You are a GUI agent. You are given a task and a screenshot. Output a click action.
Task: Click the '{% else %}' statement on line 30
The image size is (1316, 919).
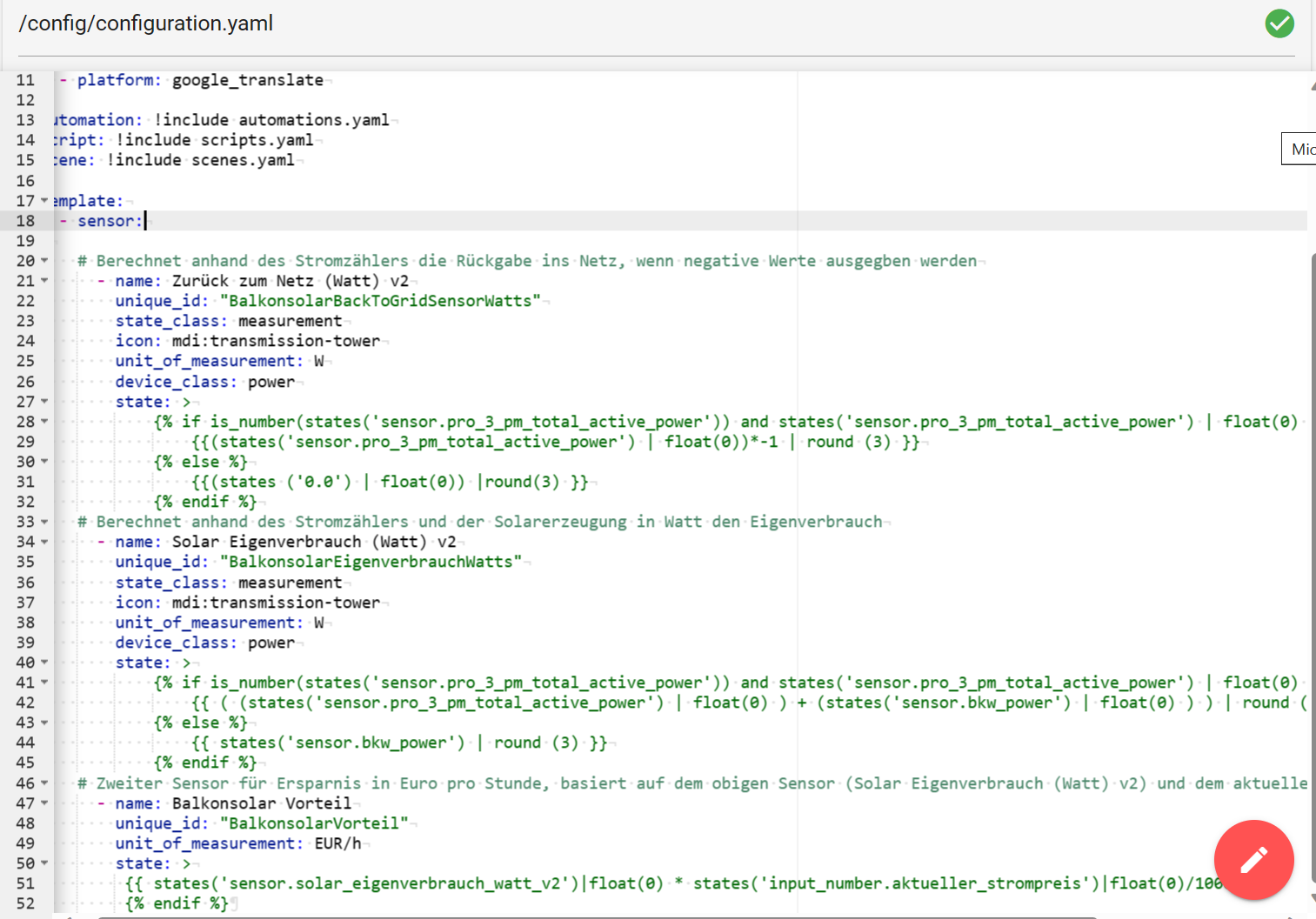pos(200,462)
